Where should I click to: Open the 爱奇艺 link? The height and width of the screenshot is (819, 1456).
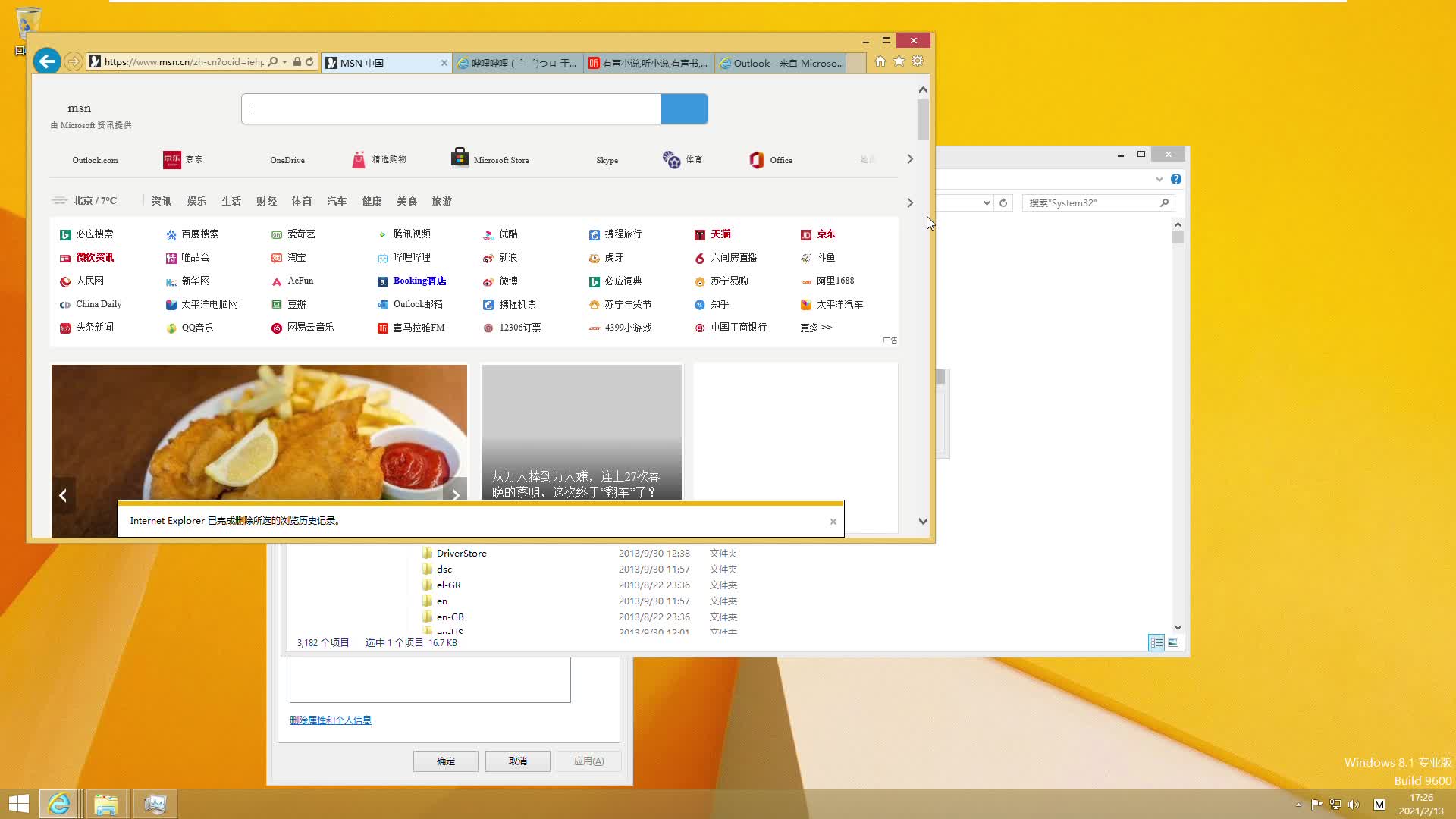tap(293, 234)
